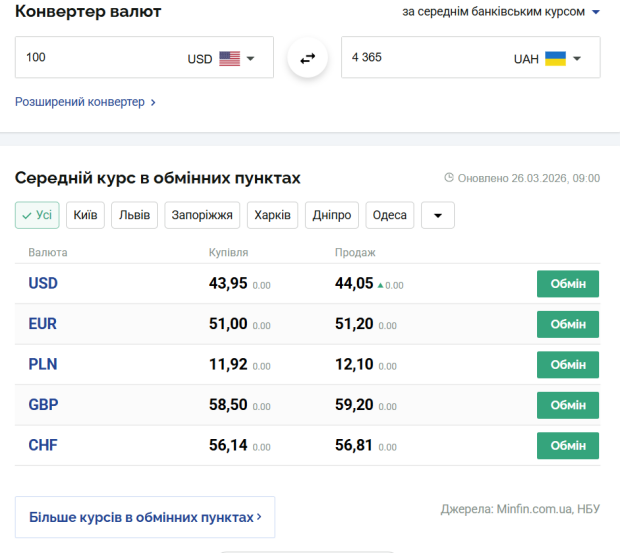The height and width of the screenshot is (553, 620).
Task: Select the checked Усі city filter
Action: [37, 215]
